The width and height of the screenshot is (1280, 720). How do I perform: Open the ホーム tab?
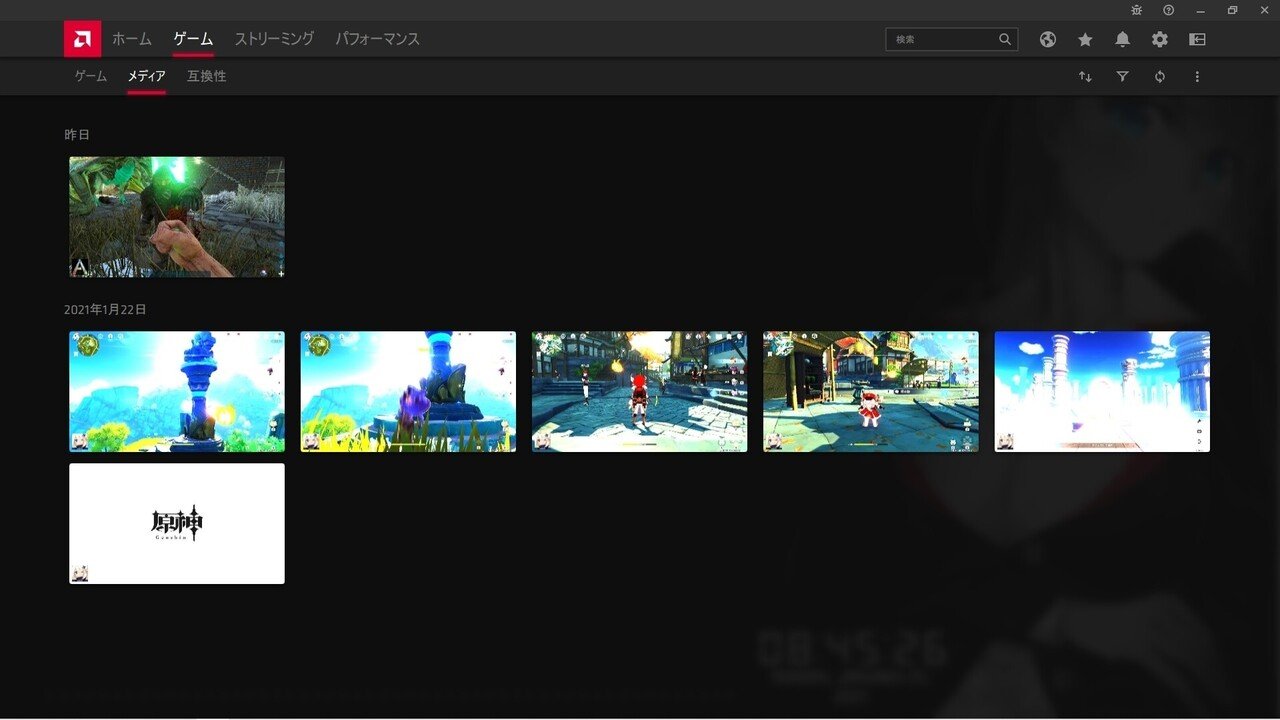(131, 39)
